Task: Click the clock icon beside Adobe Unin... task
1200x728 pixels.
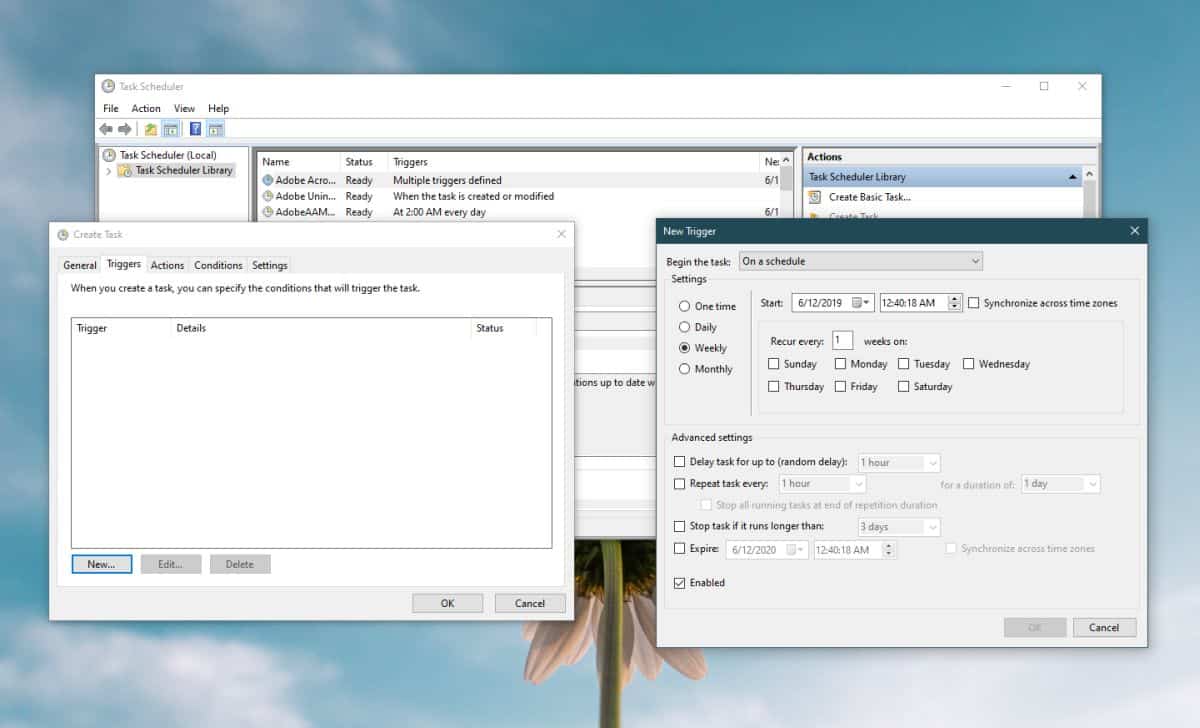Action: click(267, 197)
